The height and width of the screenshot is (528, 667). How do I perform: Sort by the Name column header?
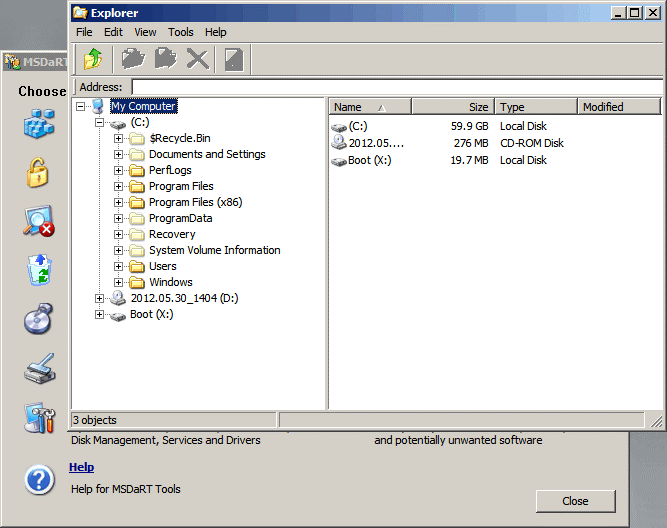click(370, 107)
